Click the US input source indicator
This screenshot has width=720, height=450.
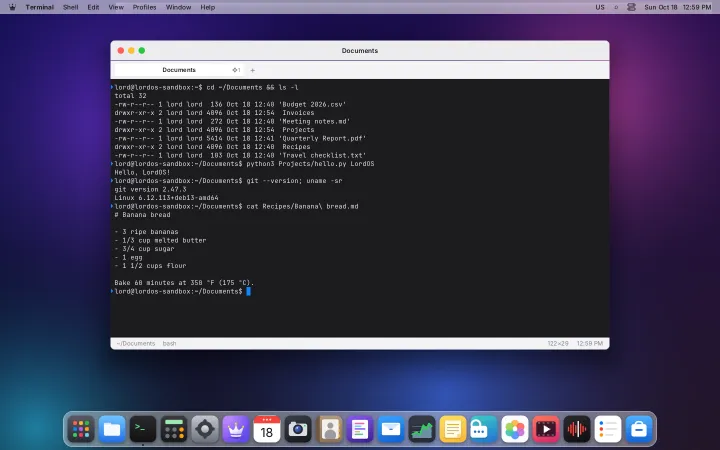pos(600,7)
